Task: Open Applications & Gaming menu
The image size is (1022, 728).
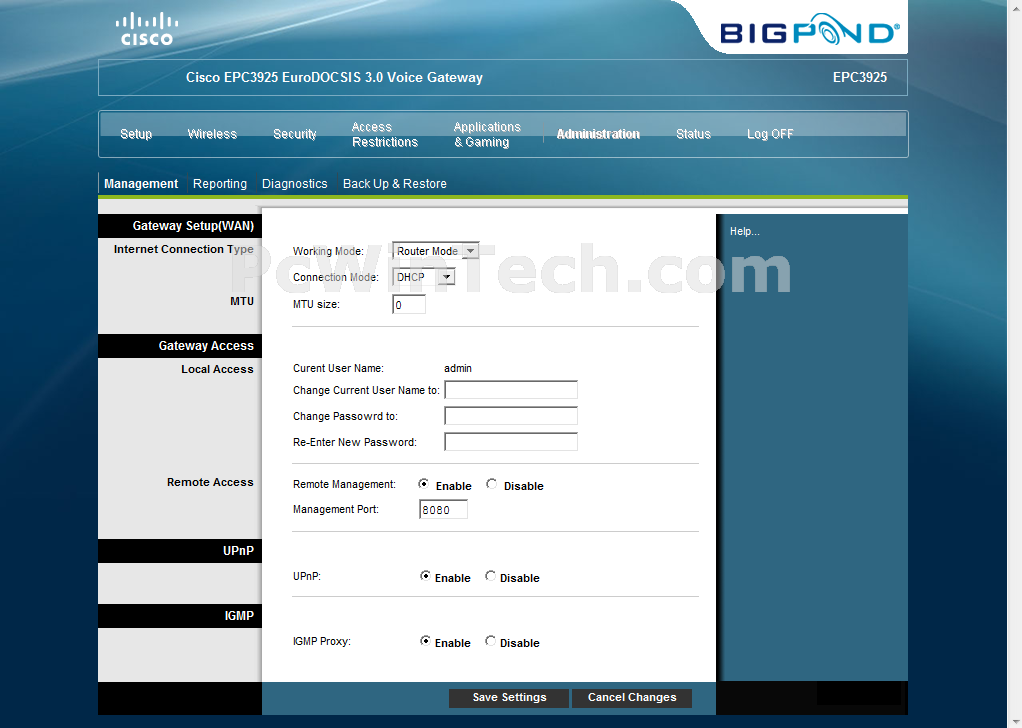Action: 487,134
